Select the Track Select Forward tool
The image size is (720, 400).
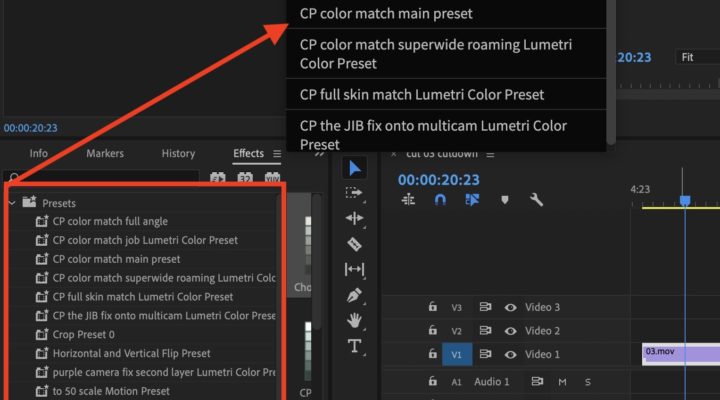coord(354,193)
